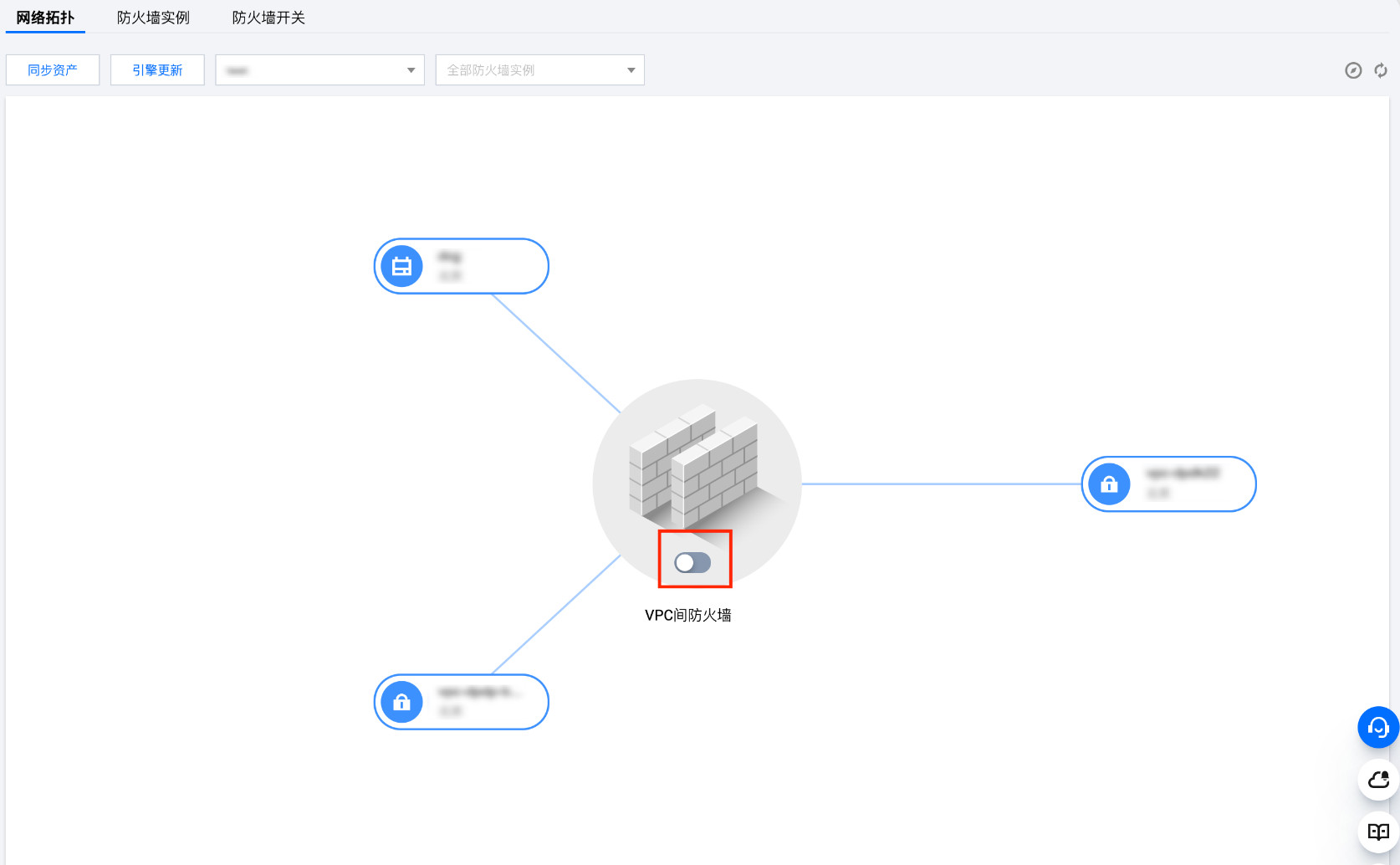The image size is (1400, 865).
Task: Select the right node's blurred name text
Action: coord(1183,473)
